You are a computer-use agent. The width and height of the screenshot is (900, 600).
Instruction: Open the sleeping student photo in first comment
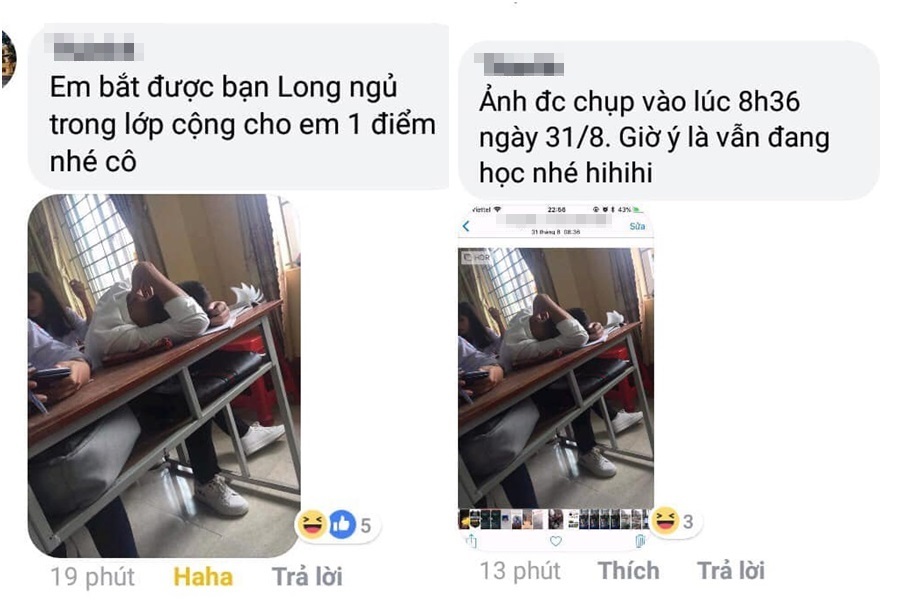point(164,376)
